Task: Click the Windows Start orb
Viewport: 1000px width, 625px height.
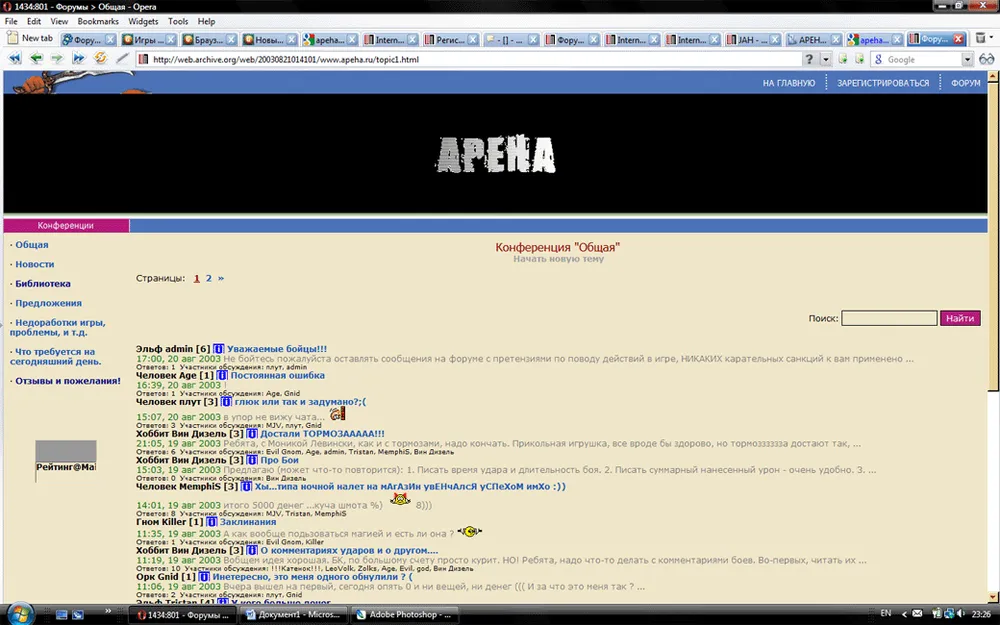Action: pyautogui.click(x=20, y=613)
